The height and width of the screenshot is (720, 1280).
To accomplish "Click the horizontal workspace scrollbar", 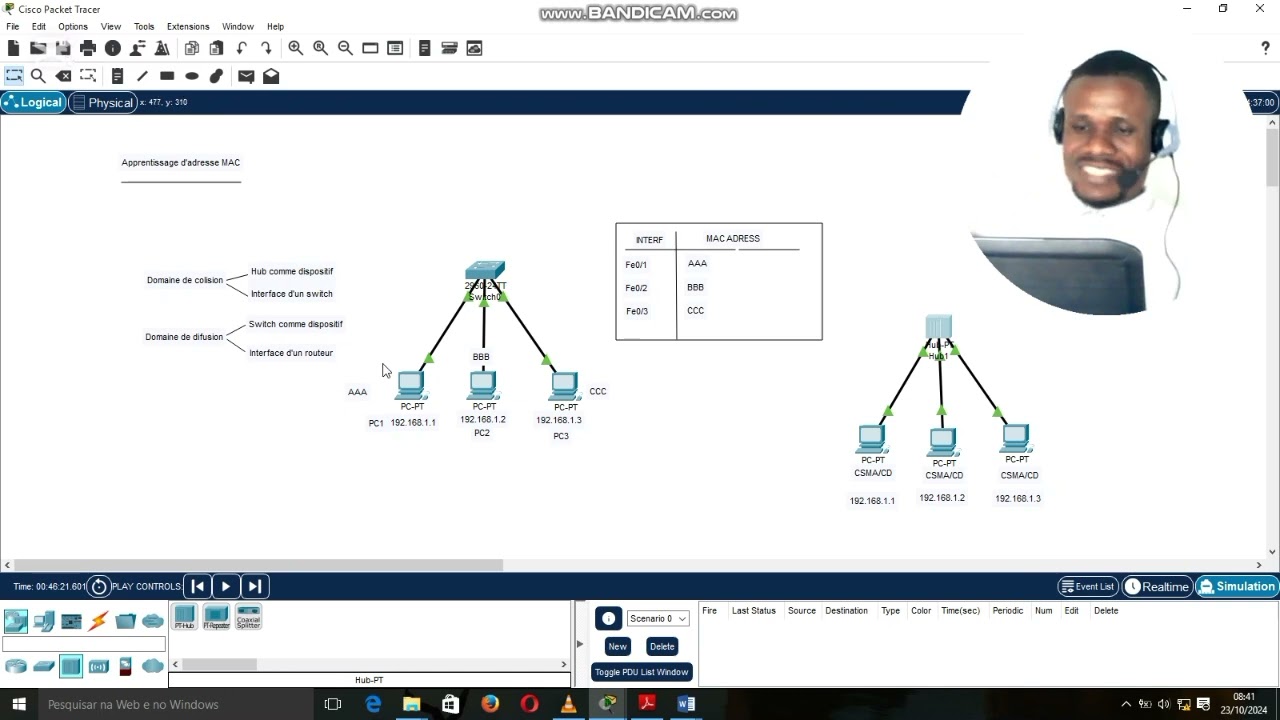I will (256, 565).
